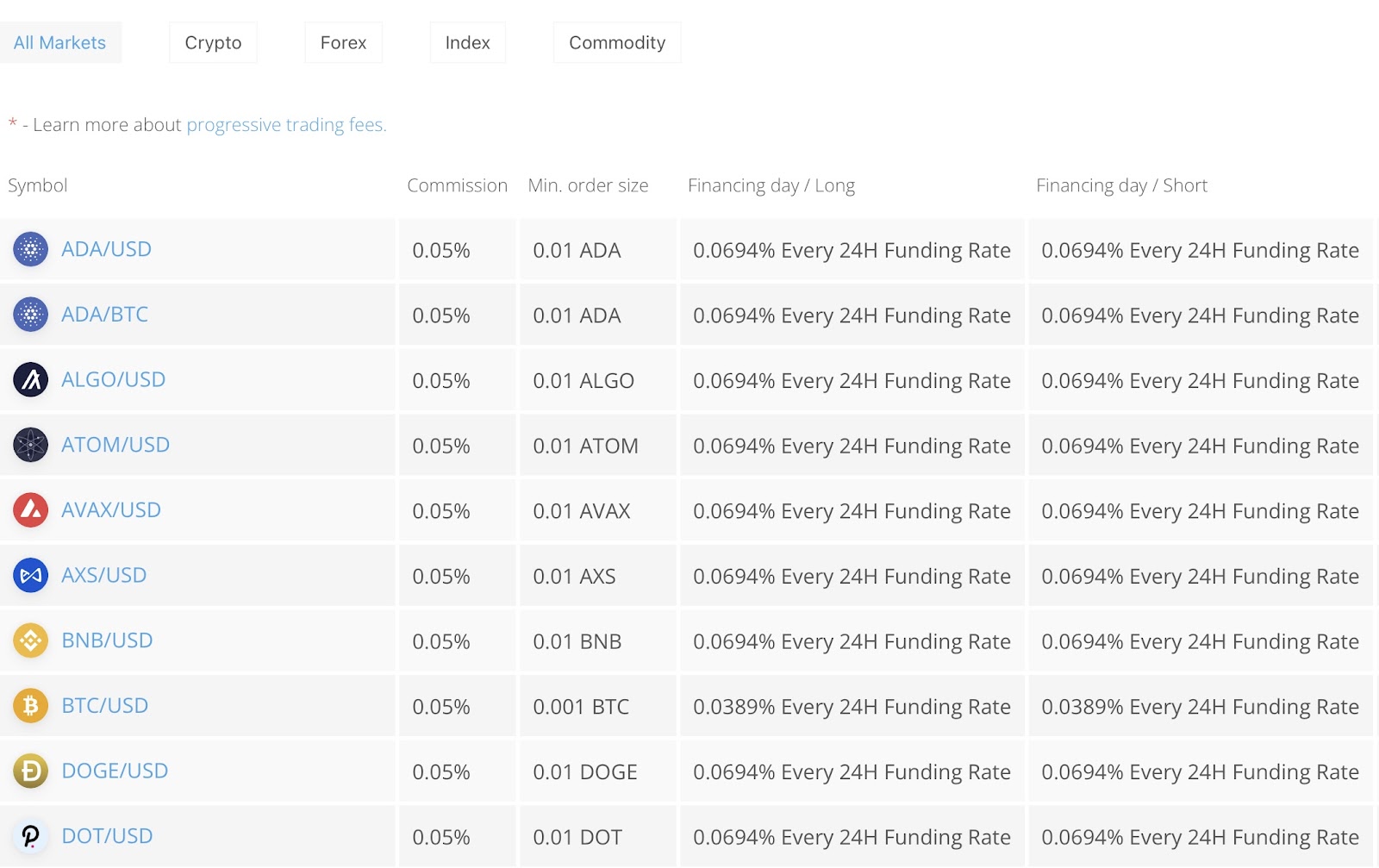Select the 0.01 DOT min order cell

pyautogui.click(x=597, y=837)
